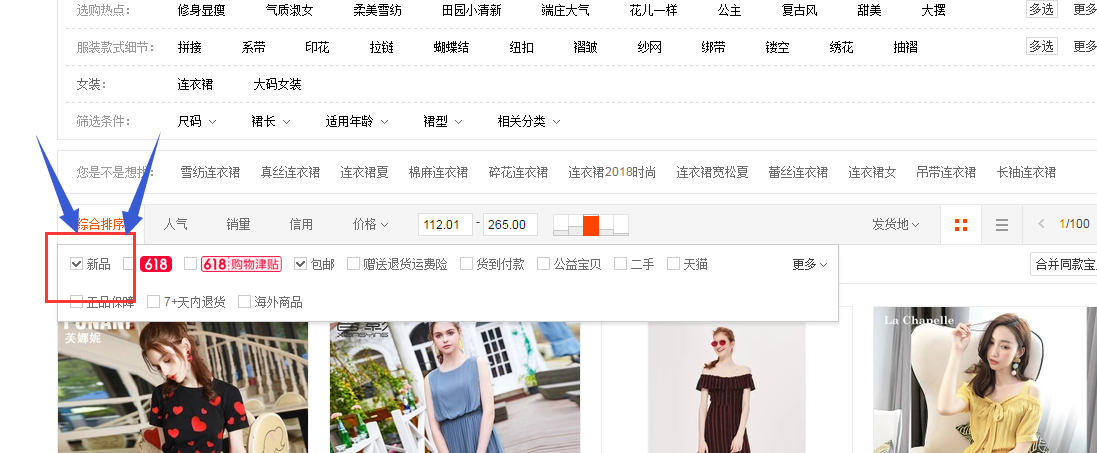The height and width of the screenshot is (453, 1097).
Task: Select the 人气 sorting tab
Action: point(176,225)
